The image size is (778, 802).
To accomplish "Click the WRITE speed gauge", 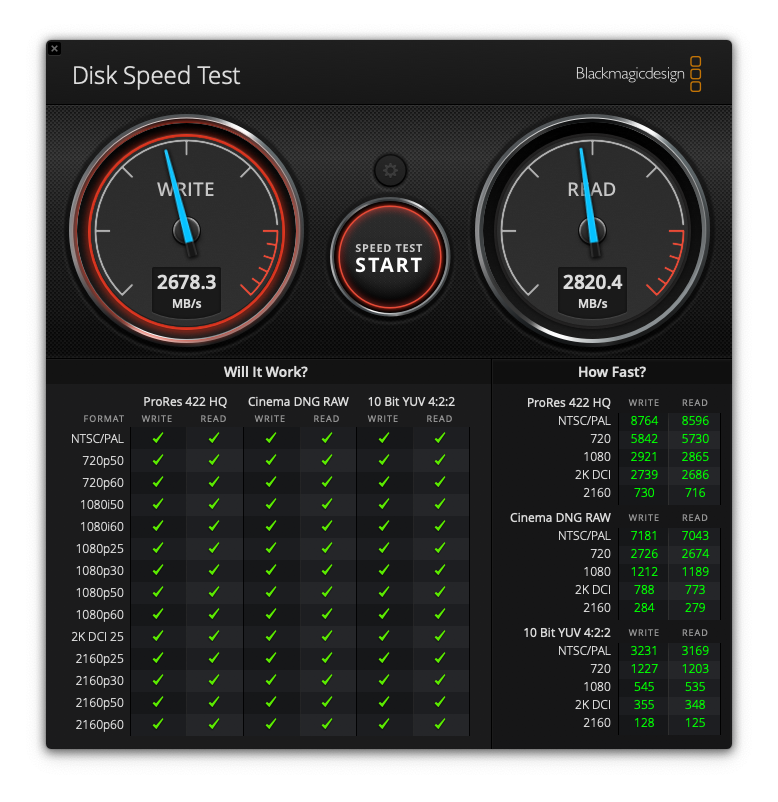I will tap(186, 230).
